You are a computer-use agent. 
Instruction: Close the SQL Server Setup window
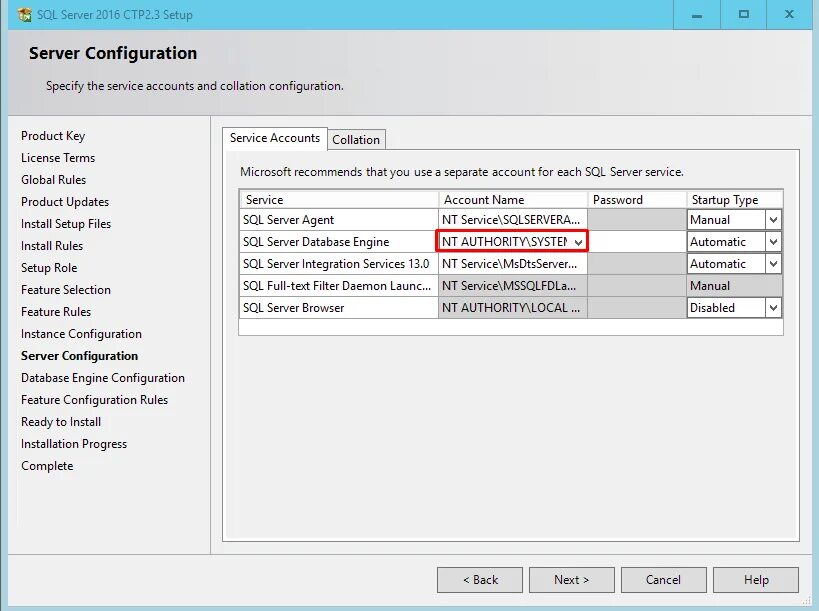point(789,15)
